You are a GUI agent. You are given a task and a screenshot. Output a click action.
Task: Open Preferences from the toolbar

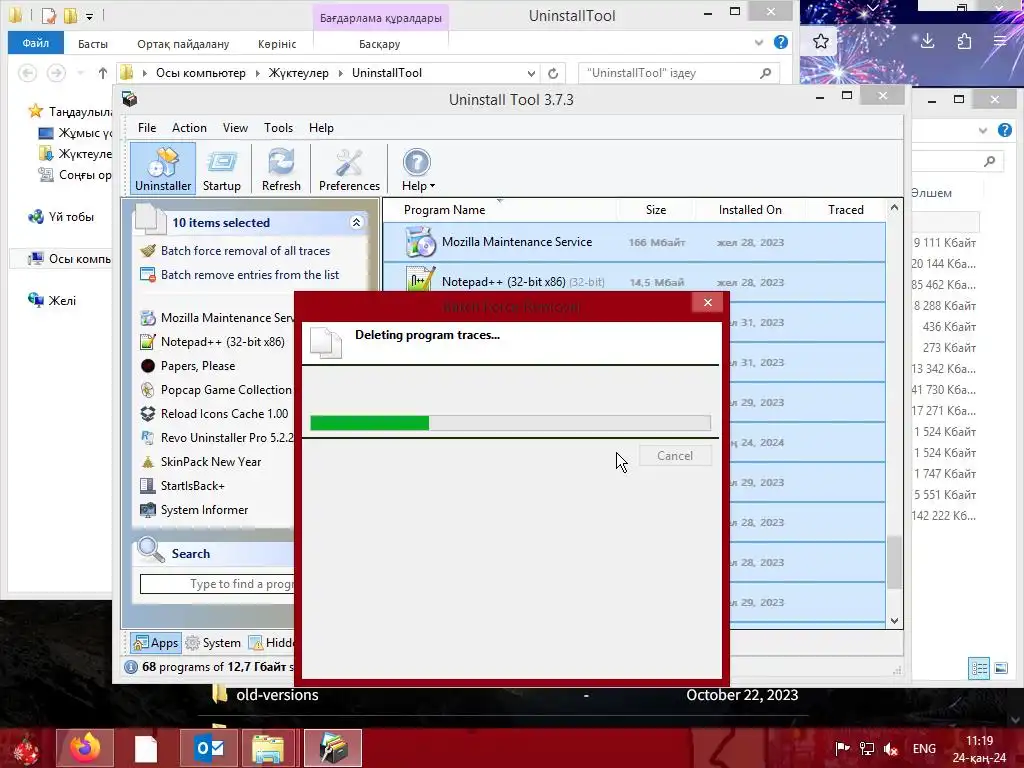click(x=349, y=168)
